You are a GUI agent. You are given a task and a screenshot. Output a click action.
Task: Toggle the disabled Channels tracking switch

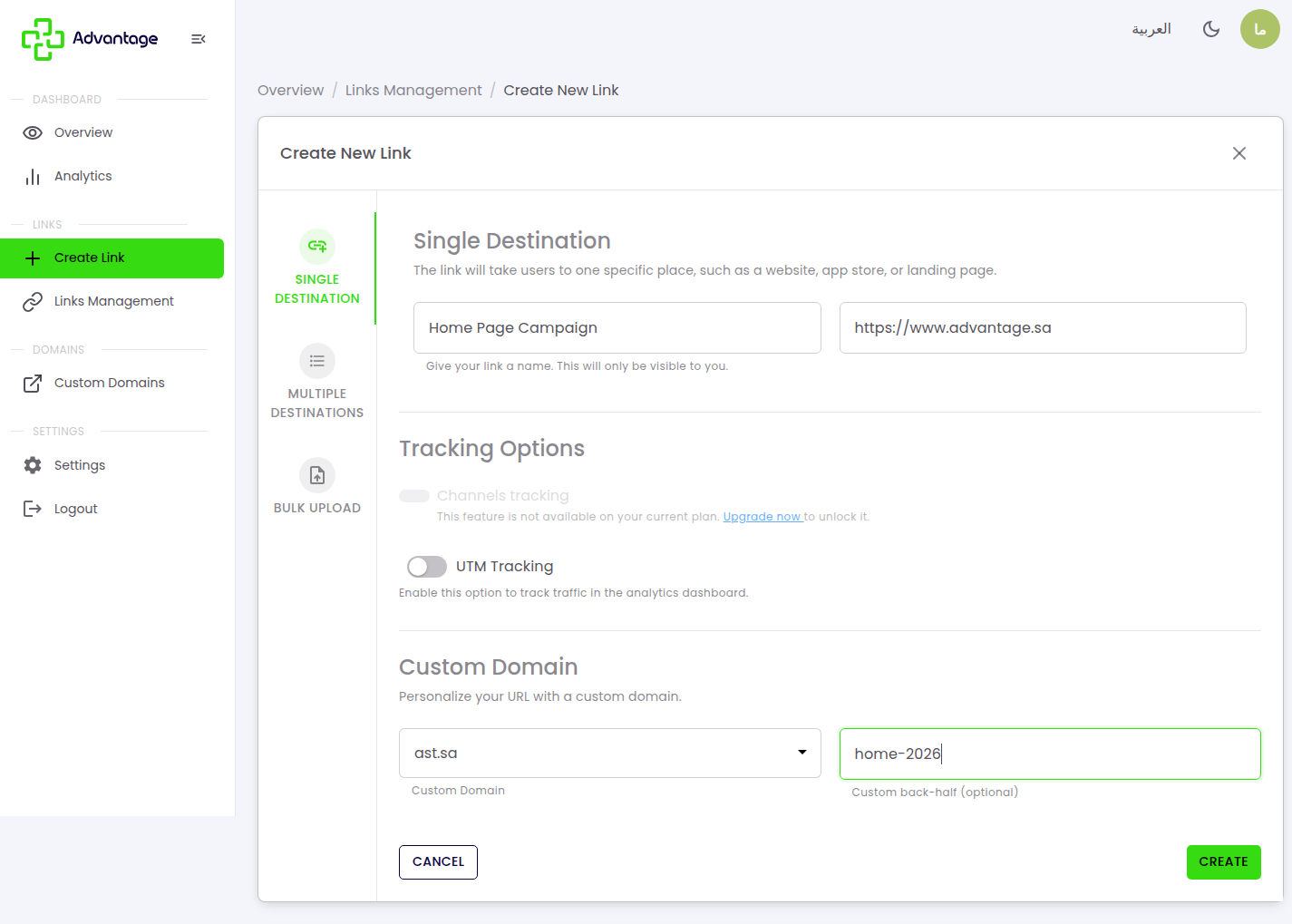point(414,496)
